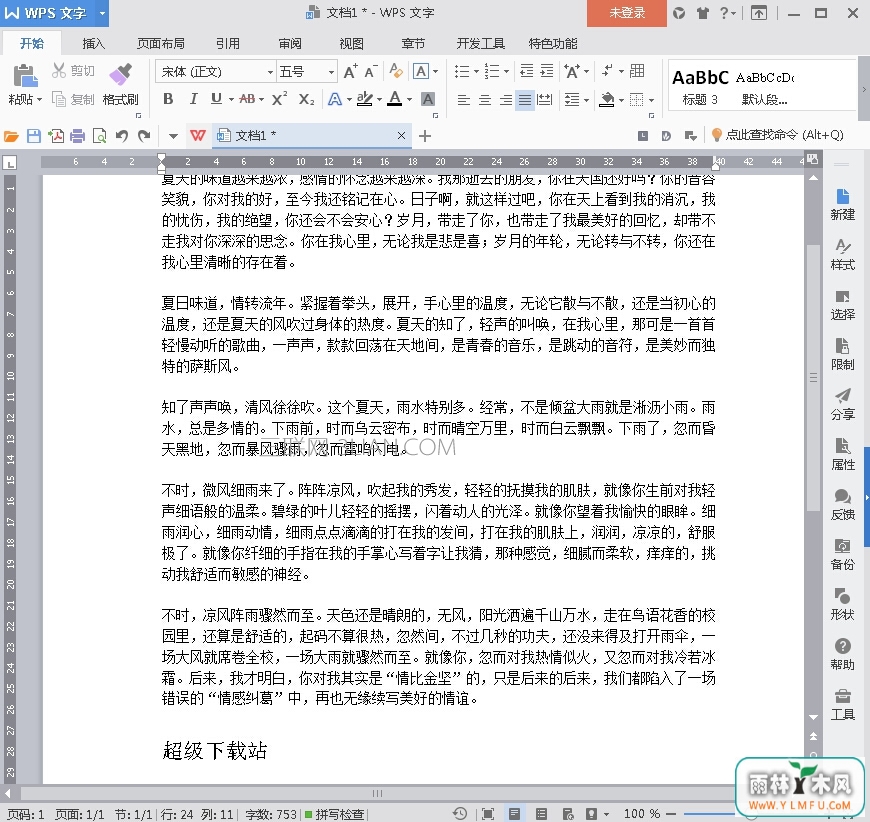Switch to the 引用 (References) tab
Viewport: 870px width, 822px height.
227,43
